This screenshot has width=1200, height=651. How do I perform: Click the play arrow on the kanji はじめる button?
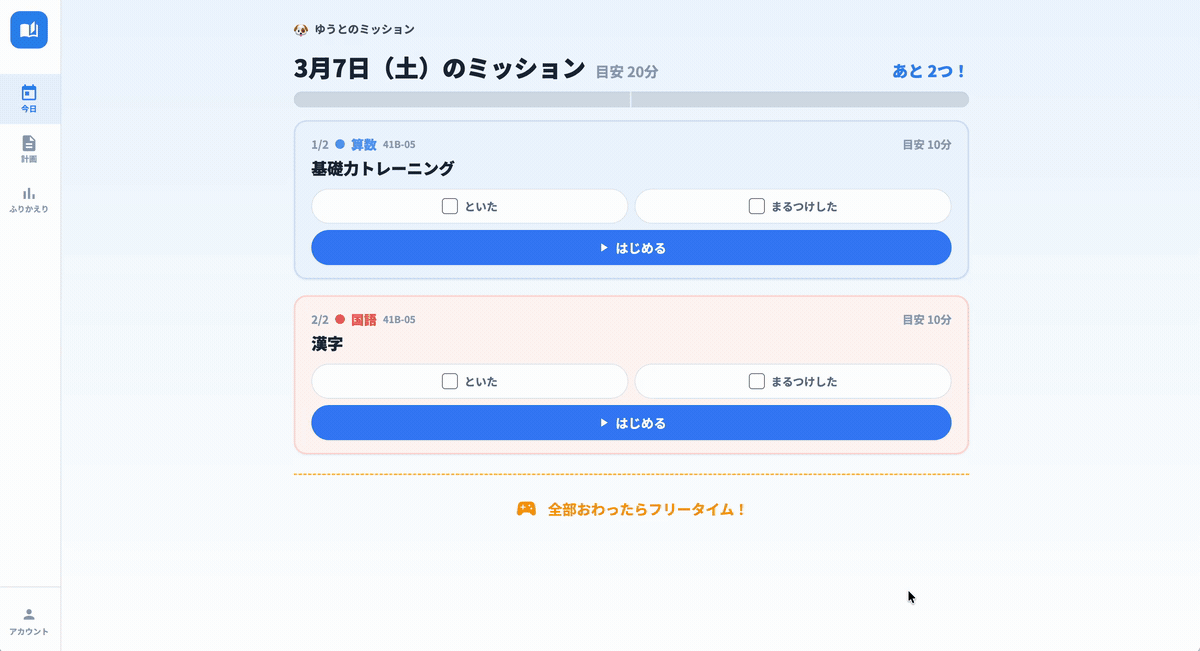[x=604, y=422]
